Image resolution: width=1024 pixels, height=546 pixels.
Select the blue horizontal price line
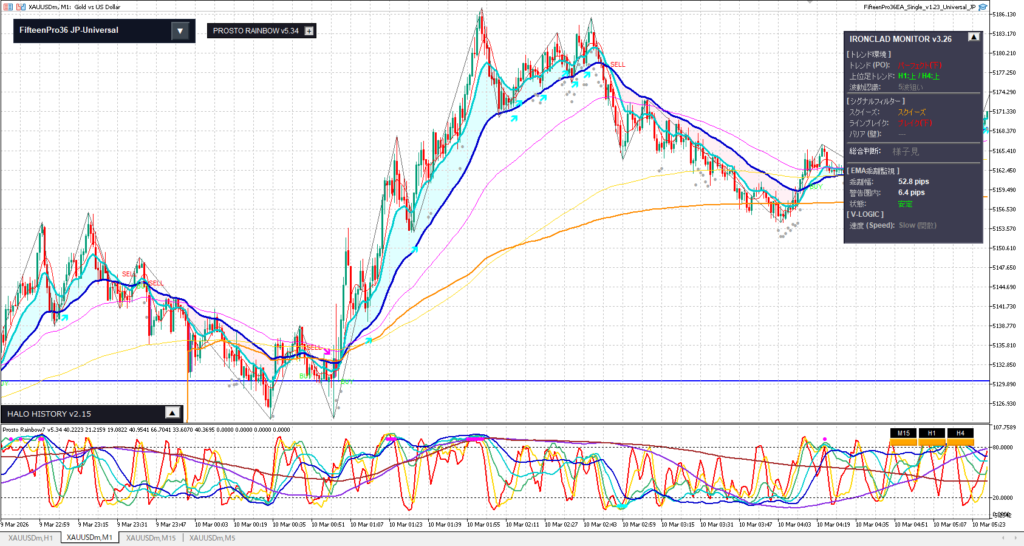[600, 381]
